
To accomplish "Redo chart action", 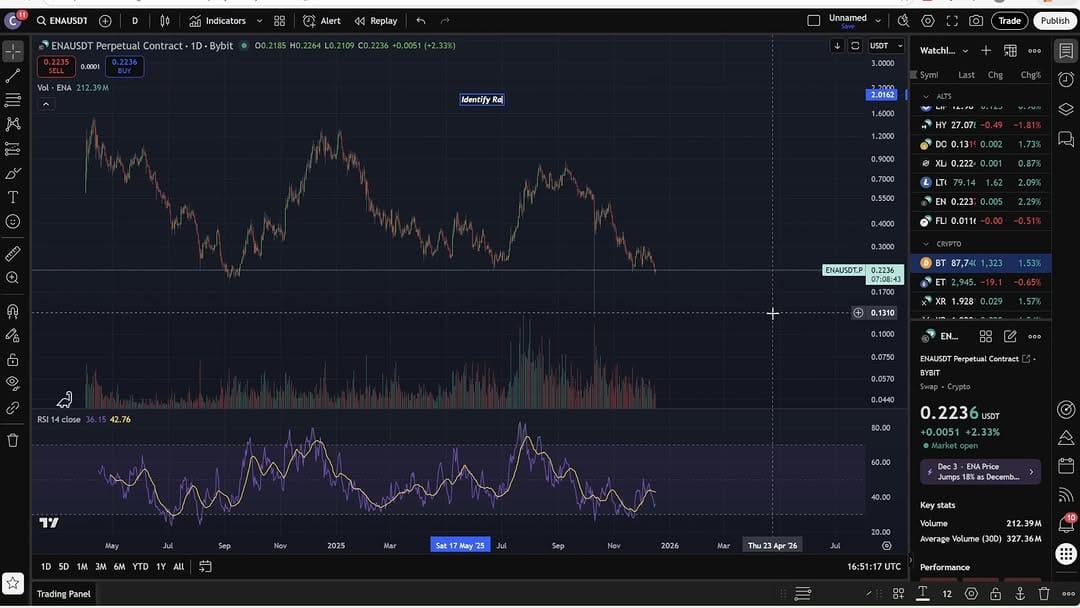I will click(x=445, y=21).
